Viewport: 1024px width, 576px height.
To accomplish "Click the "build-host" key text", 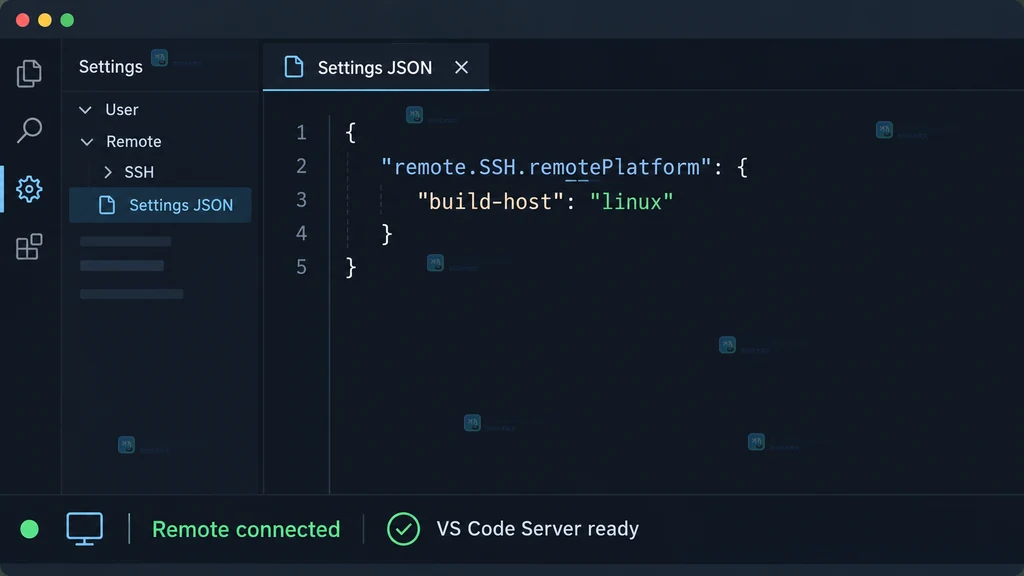I will coord(490,202).
